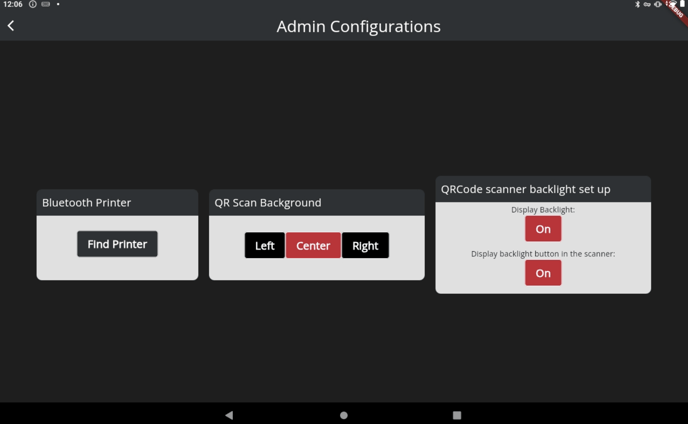Tap the Android back navigation triangle
This screenshot has width=688, height=424.
229,415
